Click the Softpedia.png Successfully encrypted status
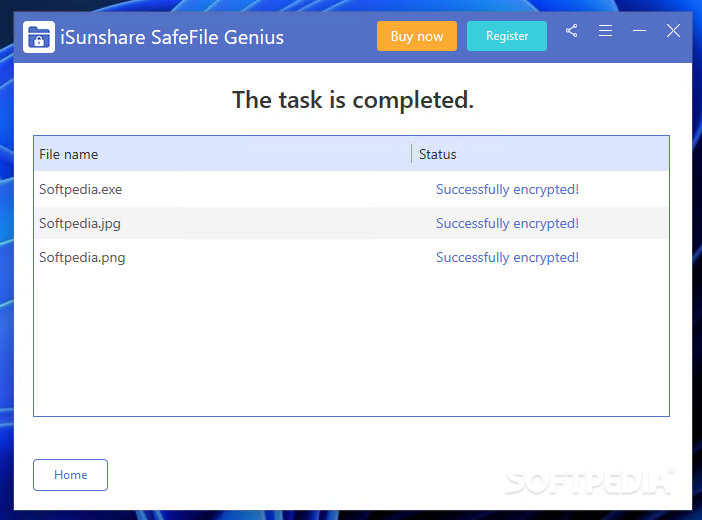Viewport: 702px width, 520px height. (507, 258)
